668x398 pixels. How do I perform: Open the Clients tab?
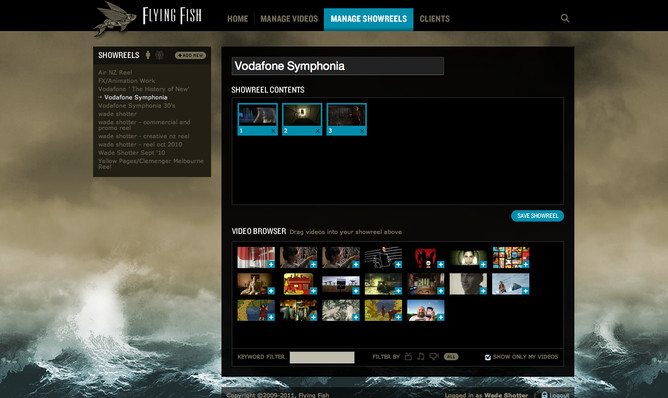(x=435, y=19)
